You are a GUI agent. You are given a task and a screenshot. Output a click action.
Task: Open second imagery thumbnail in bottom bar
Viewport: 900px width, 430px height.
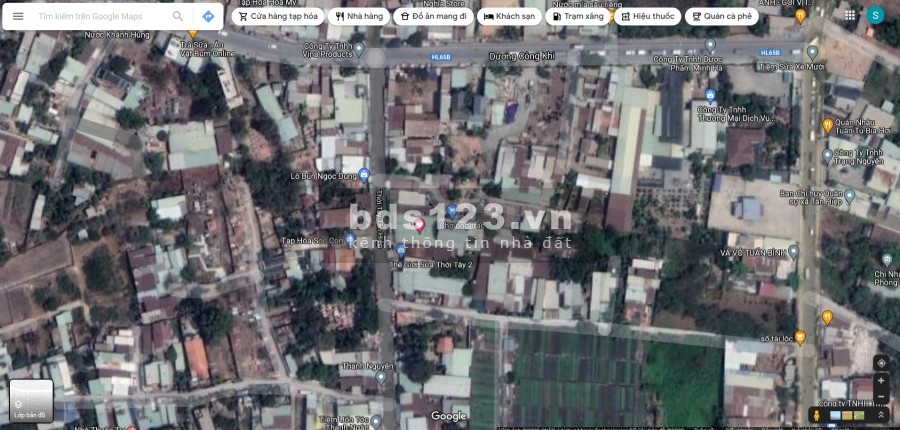click(x=848, y=415)
